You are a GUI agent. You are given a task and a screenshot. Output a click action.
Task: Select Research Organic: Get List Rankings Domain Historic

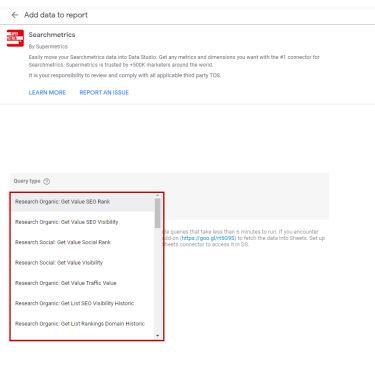(x=83, y=324)
